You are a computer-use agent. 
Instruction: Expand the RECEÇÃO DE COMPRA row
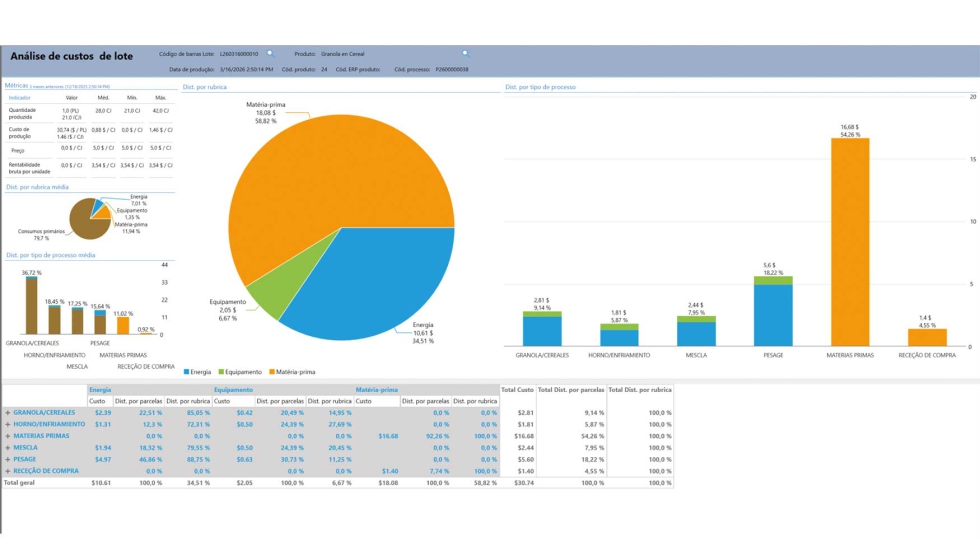pos(8,471)
